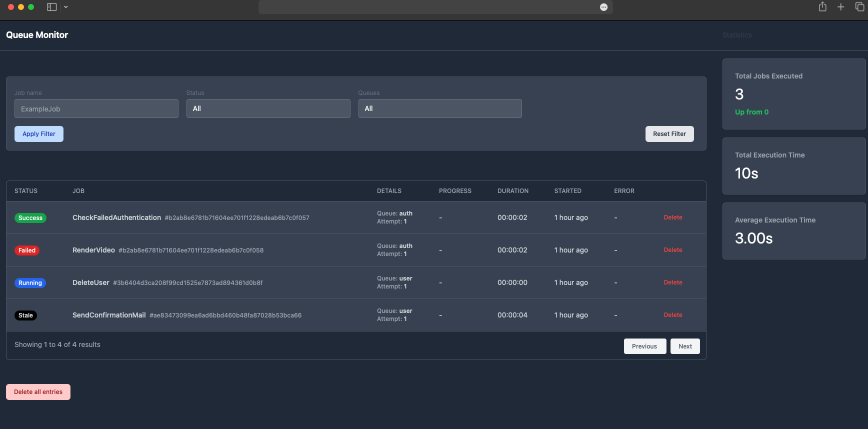The image size is (868, 429).
Task: Show the tab overview icon
Action: pos(859,7)
